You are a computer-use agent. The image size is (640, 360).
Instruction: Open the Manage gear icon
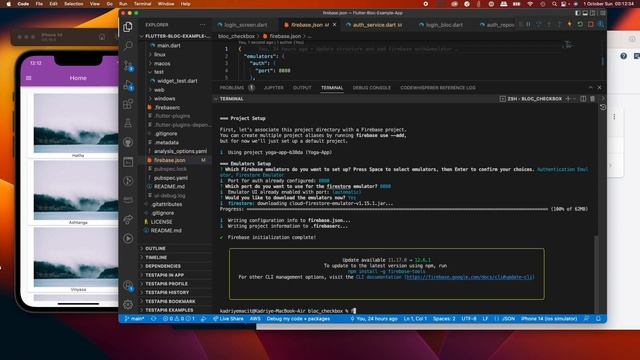tap(128, 304)
